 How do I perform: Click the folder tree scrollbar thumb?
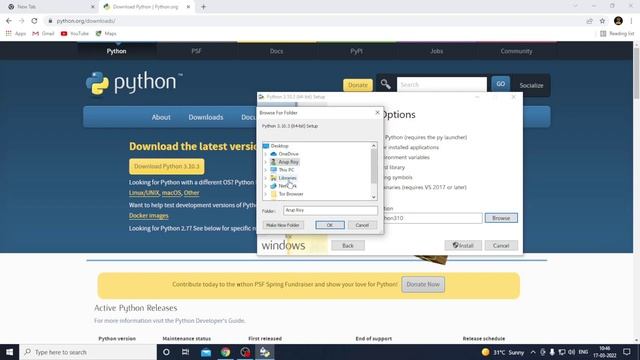[x=373, y=166]
